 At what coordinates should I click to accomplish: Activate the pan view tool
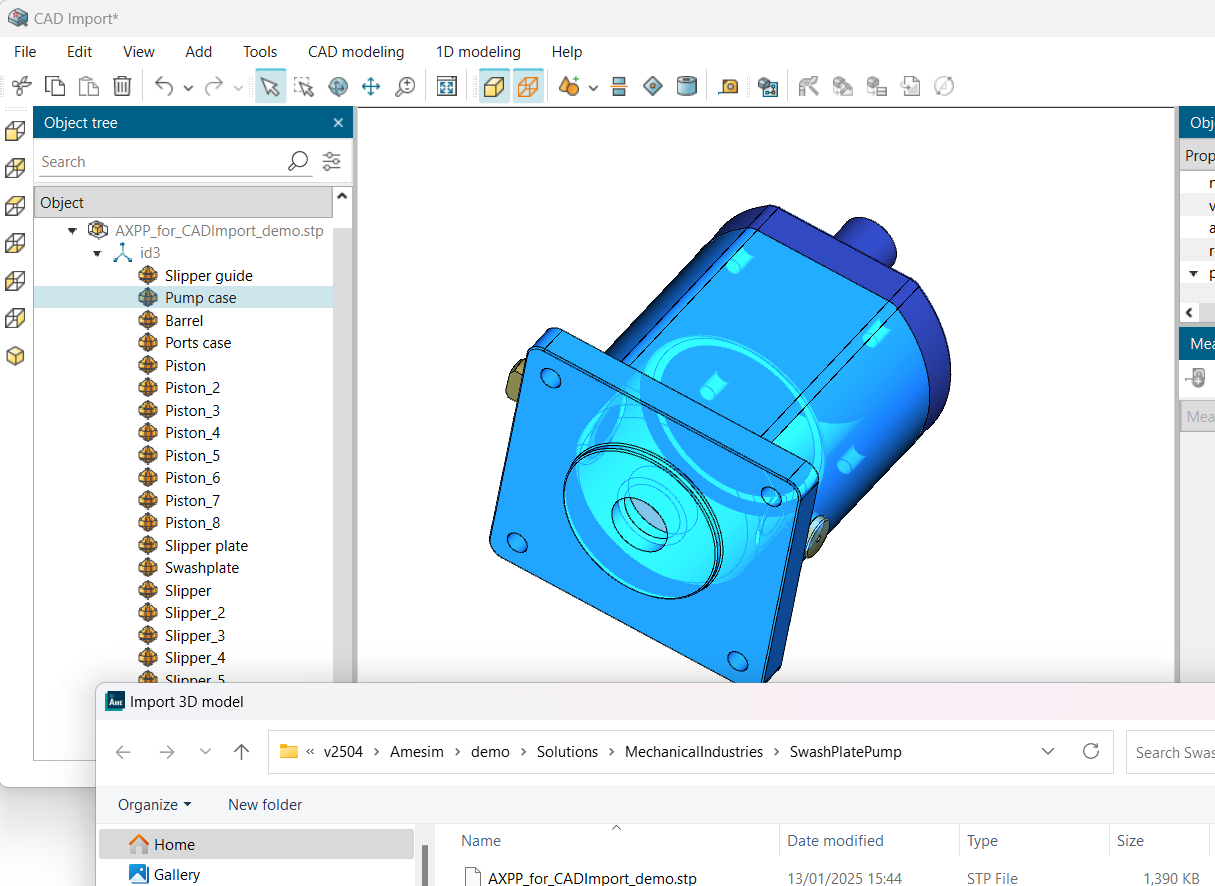click(x=371, y=87)
